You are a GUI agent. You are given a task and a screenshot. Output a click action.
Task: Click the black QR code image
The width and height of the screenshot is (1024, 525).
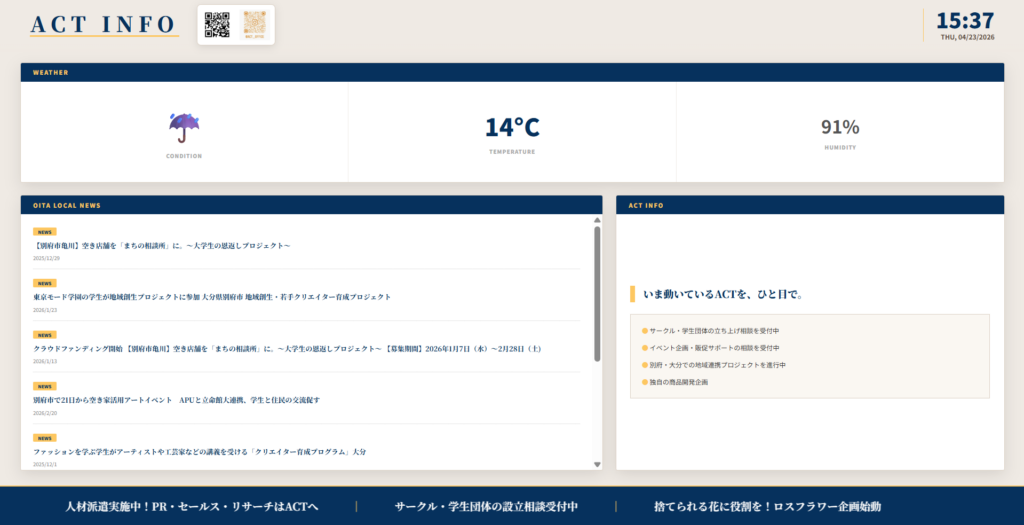point(217,24)
